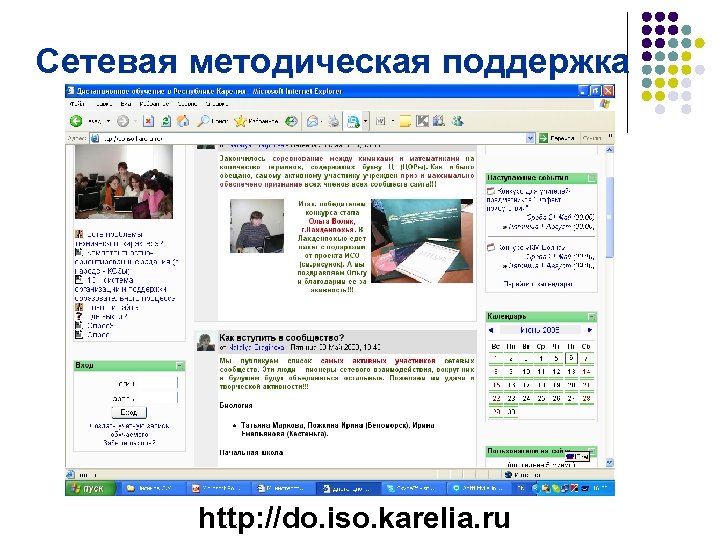Click create account link under login button

[129, 430]
